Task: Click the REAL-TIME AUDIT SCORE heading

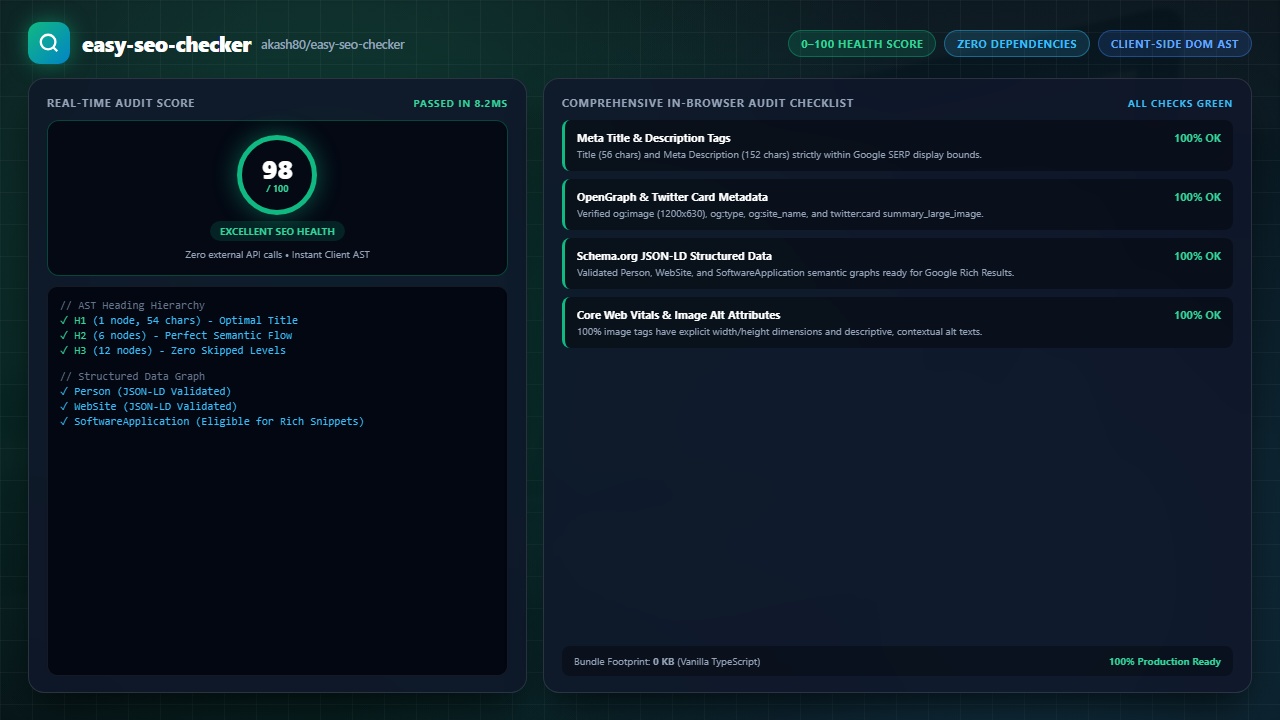Action: pos(121,103)
